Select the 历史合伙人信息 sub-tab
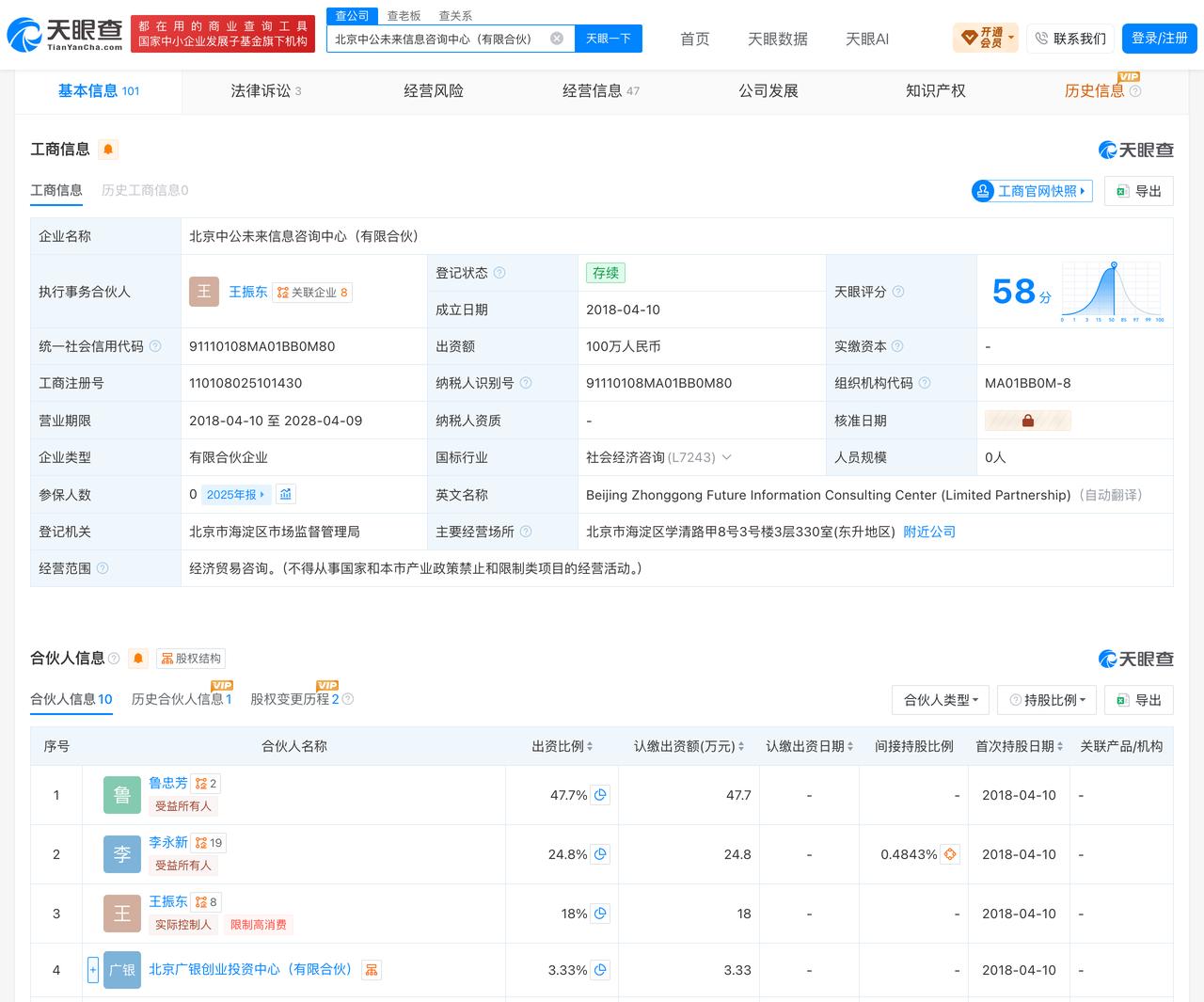This screenshot has width=1204, height=1002. 182,699
